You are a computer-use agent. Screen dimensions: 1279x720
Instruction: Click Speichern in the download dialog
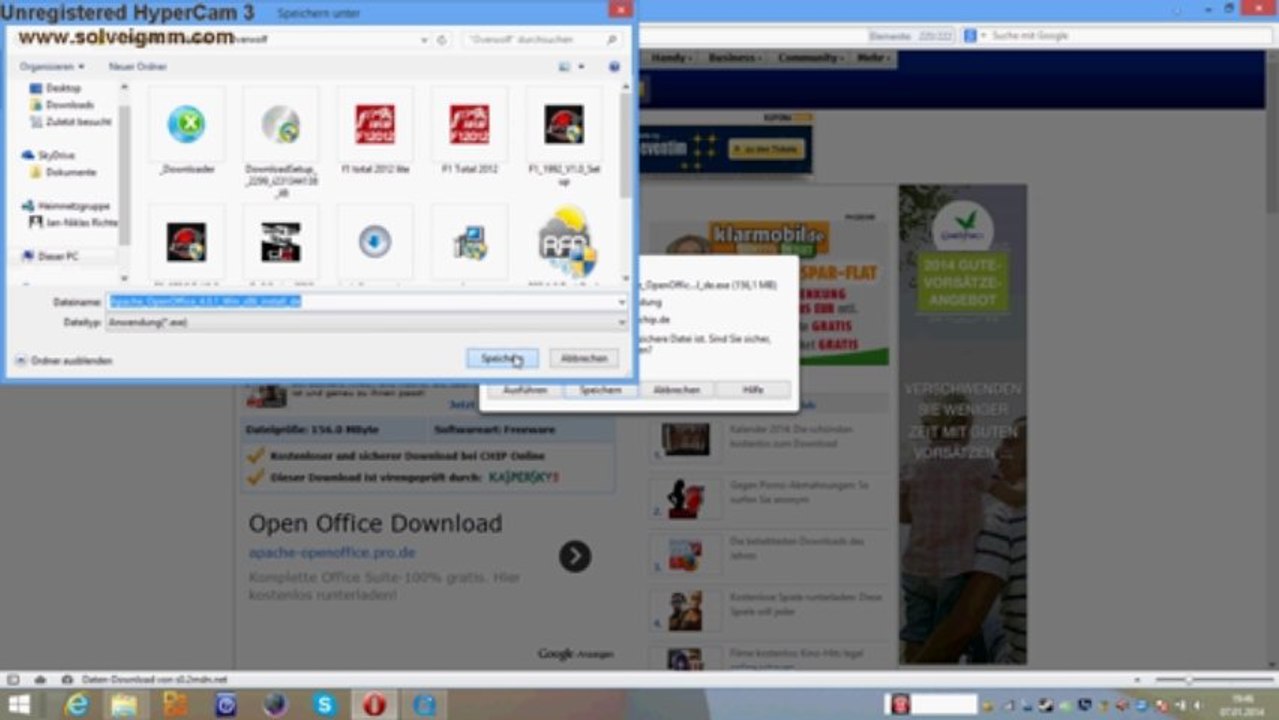(x=601, y=390)
